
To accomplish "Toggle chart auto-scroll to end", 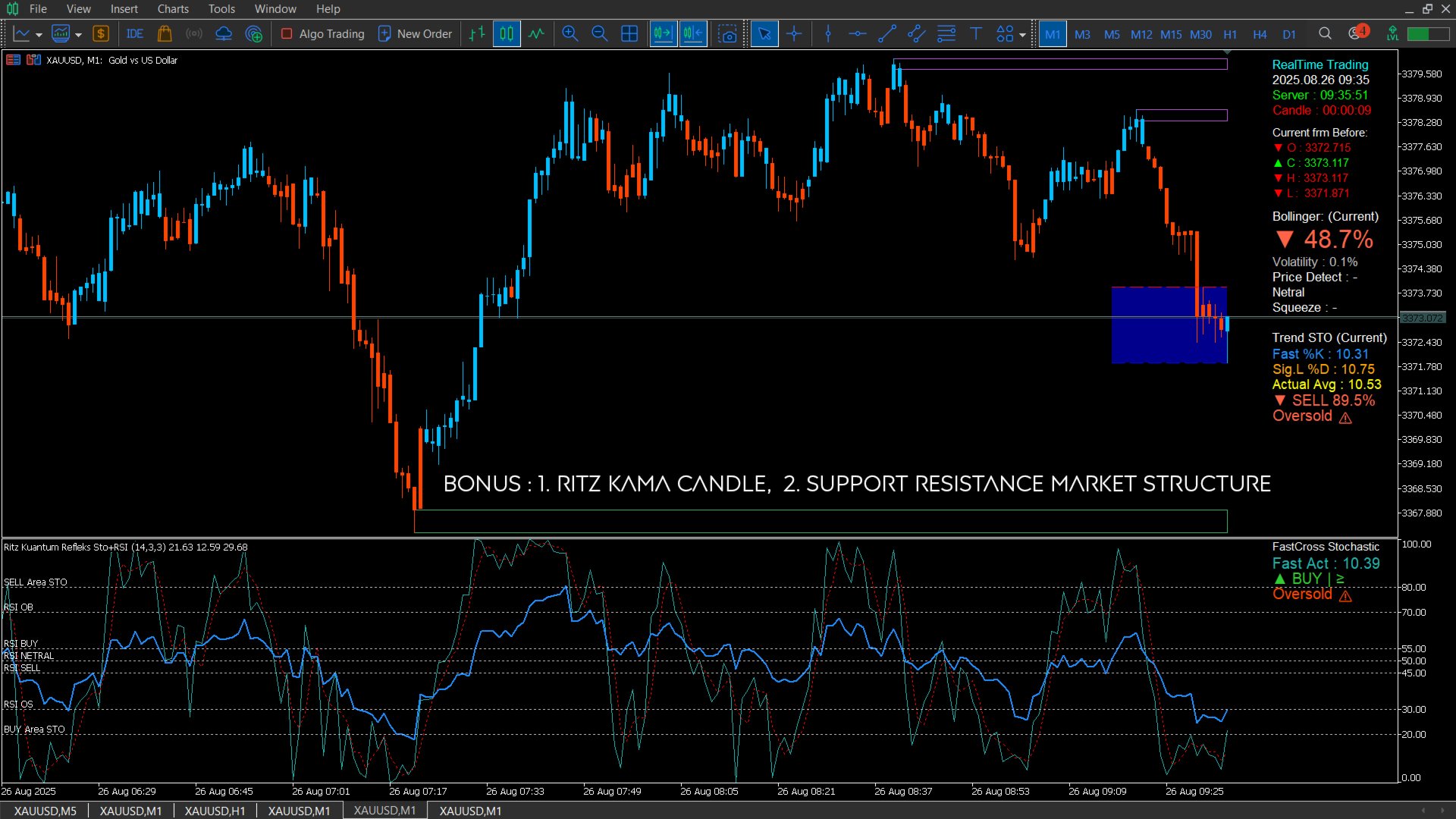I will [663, 34].
